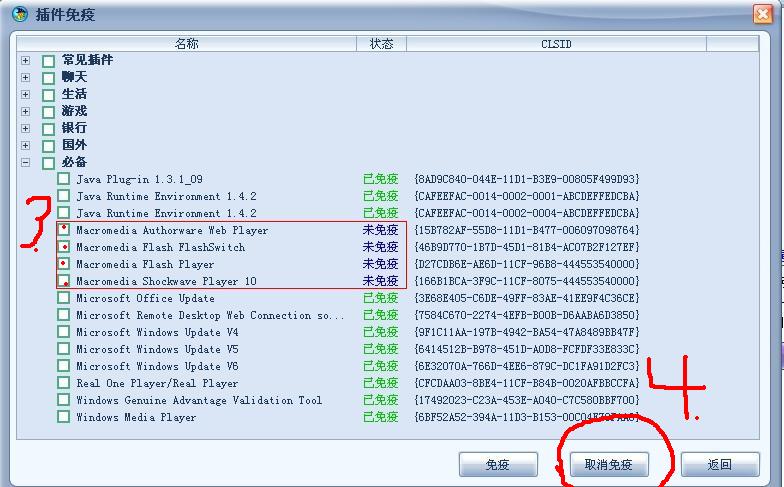Image resolution: width=784 pixels, height=487 pixels.
Task: Tick Microsoft Windows Update V6 checkbox
Action: coord(64,366)
